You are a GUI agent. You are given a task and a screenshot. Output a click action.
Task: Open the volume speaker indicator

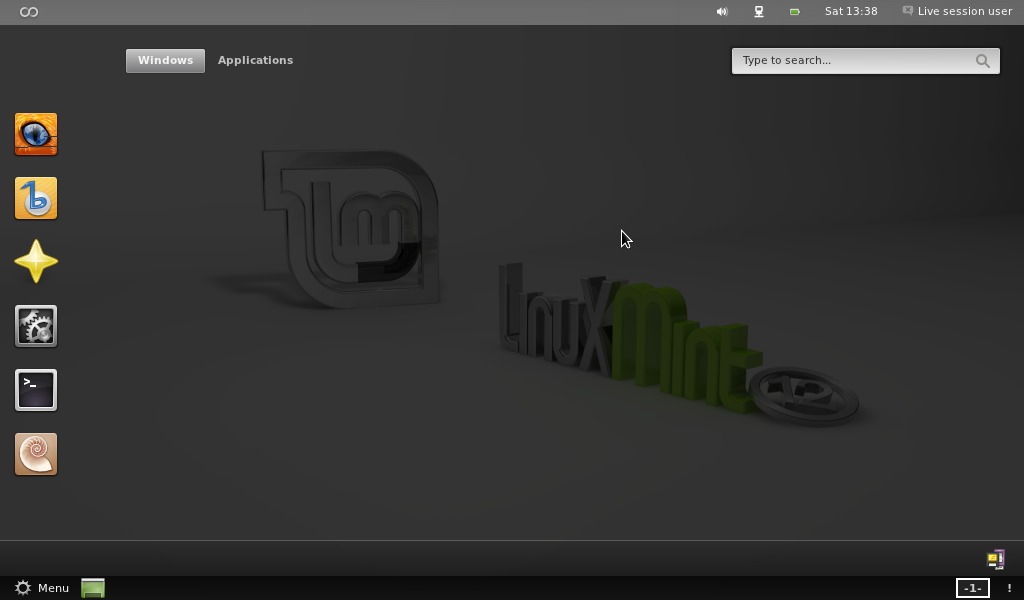tap(722, 12)
